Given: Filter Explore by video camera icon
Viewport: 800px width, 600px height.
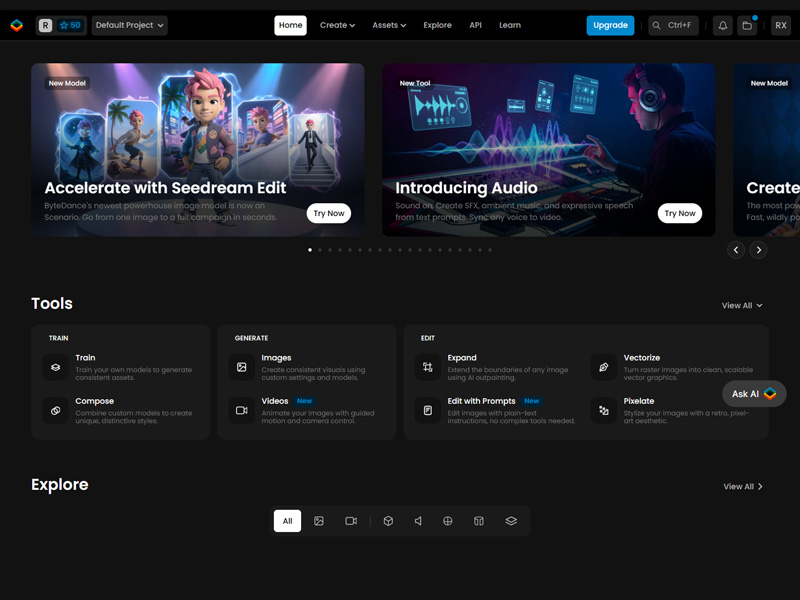Looking at the screenshot, I should click(351, 521).
